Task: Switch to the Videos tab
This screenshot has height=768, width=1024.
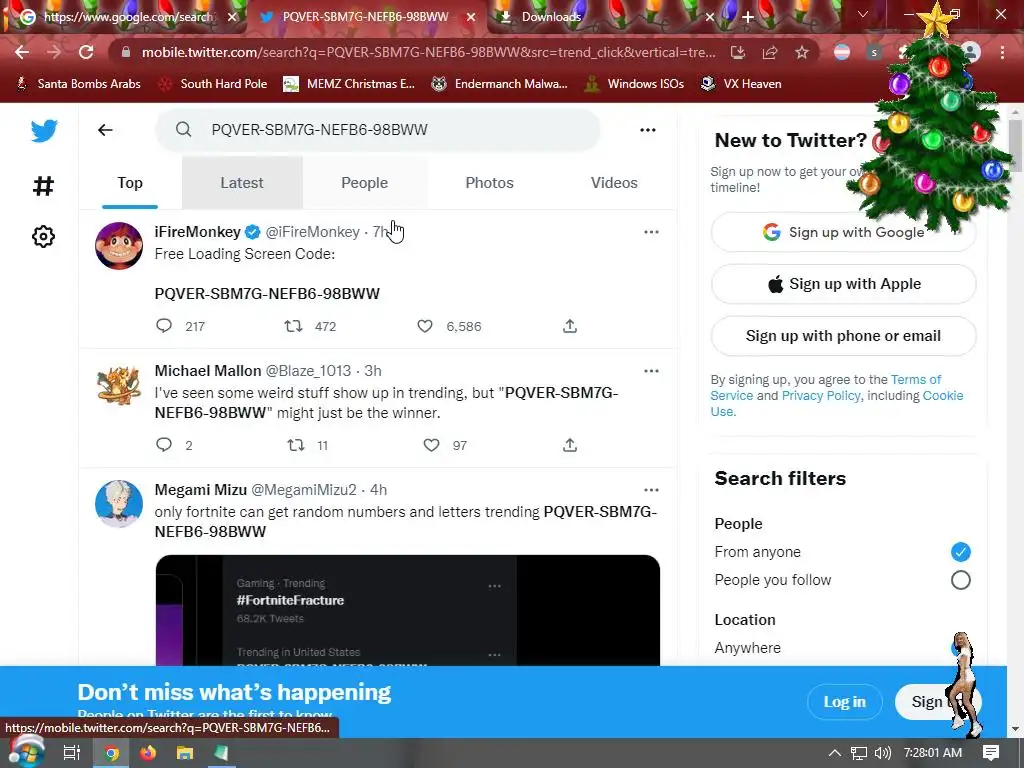Action: (x=614, y=183)
